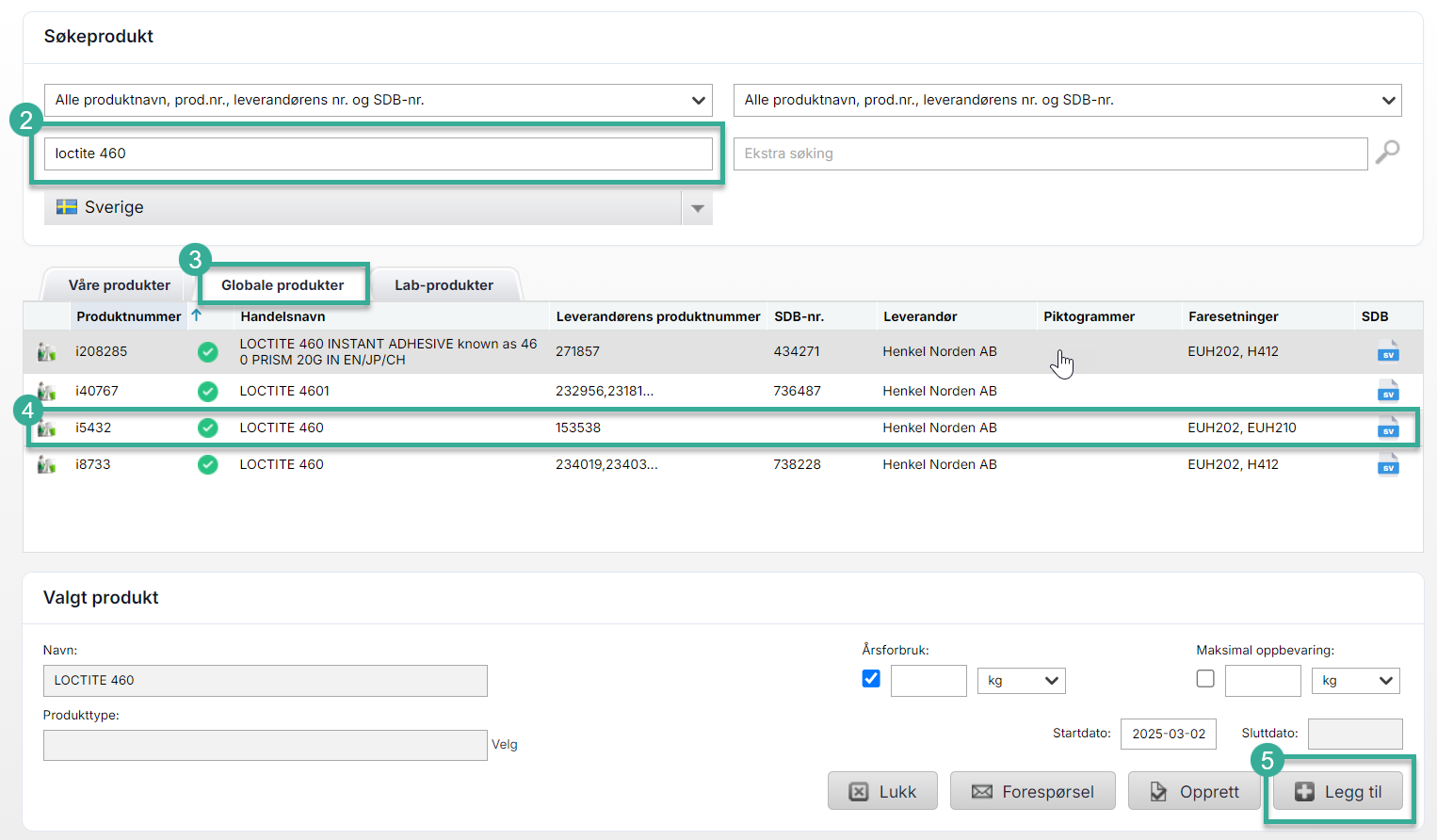1437x840 pixels.
Task: Click SDB number 434271
Action: point(797,351)
